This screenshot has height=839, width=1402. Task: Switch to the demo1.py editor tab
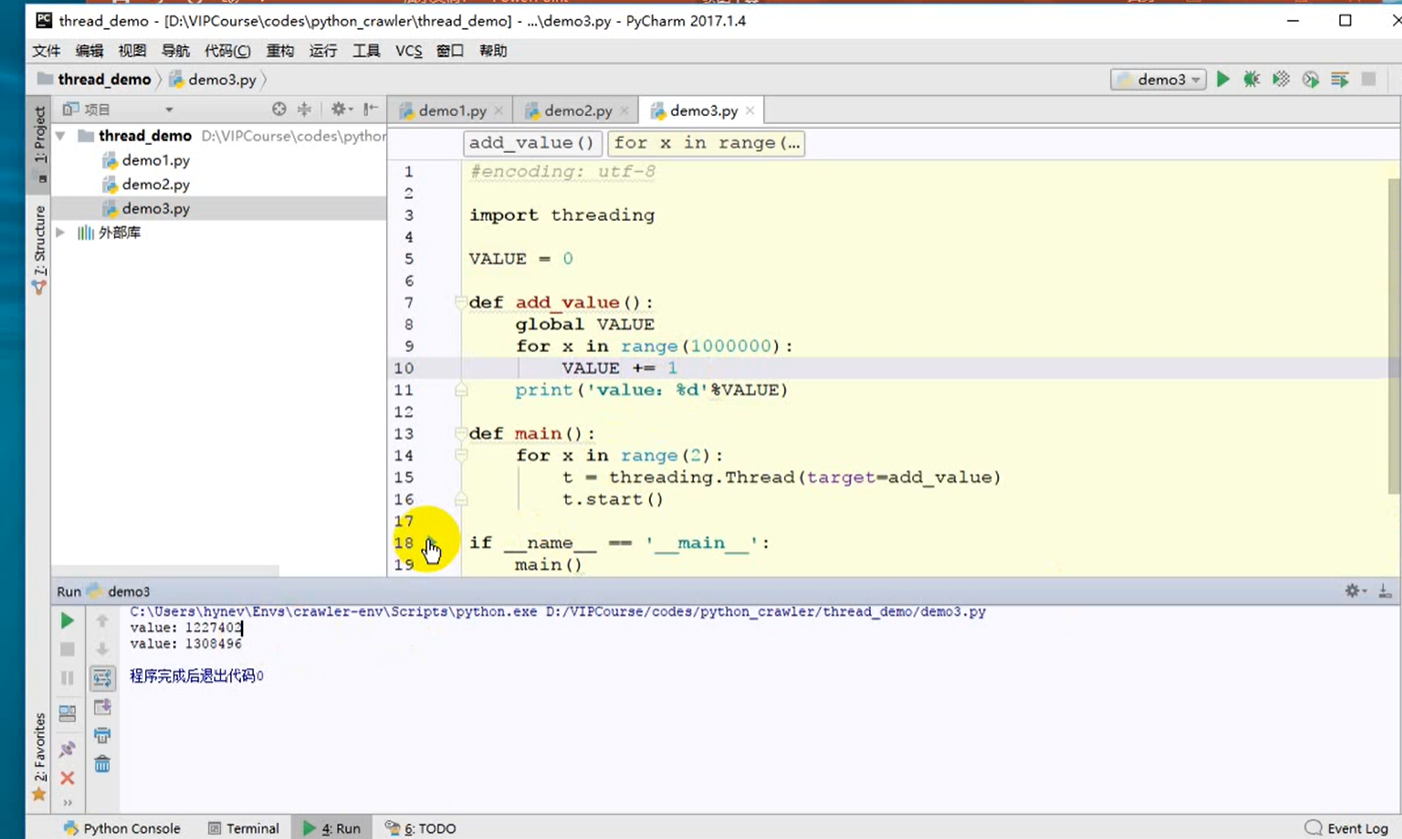(x=452, y=111)
